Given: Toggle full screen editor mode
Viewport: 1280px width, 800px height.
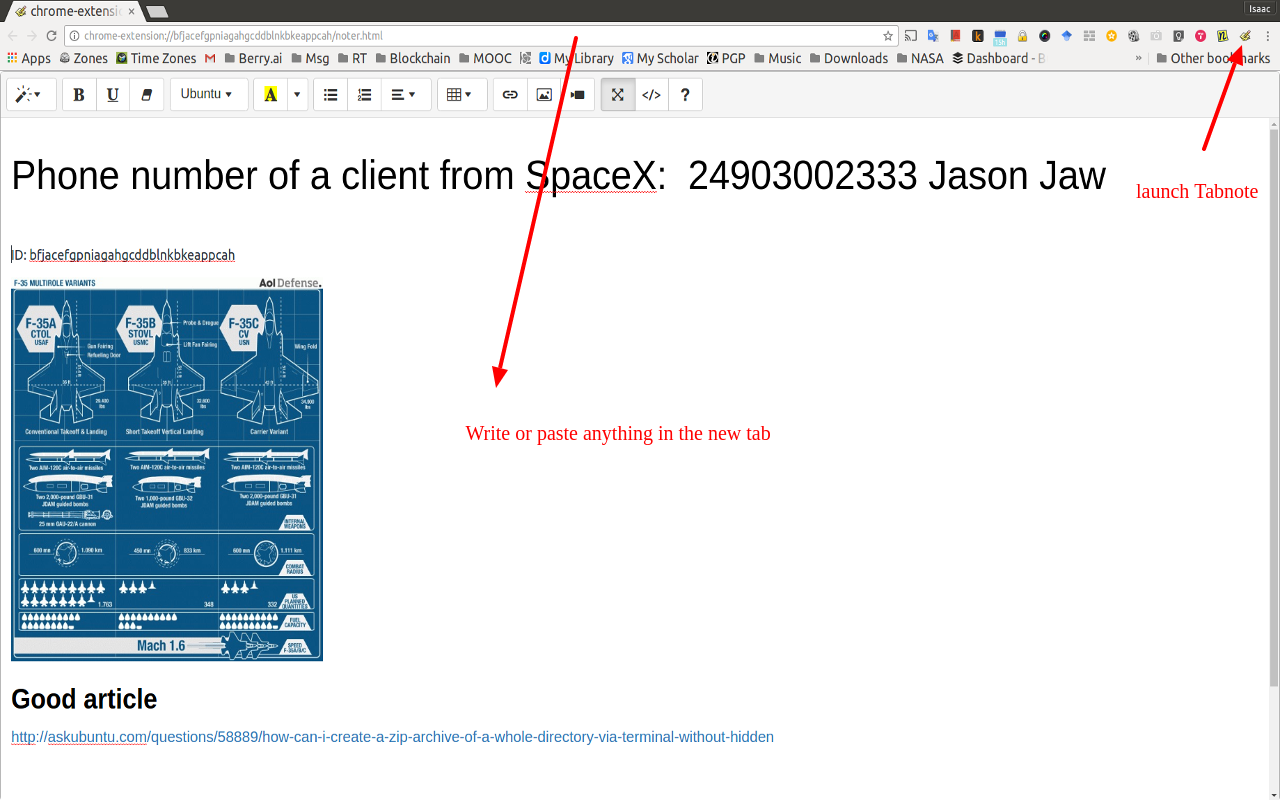Looking at the screenshot, I should (x=618, y=95).
